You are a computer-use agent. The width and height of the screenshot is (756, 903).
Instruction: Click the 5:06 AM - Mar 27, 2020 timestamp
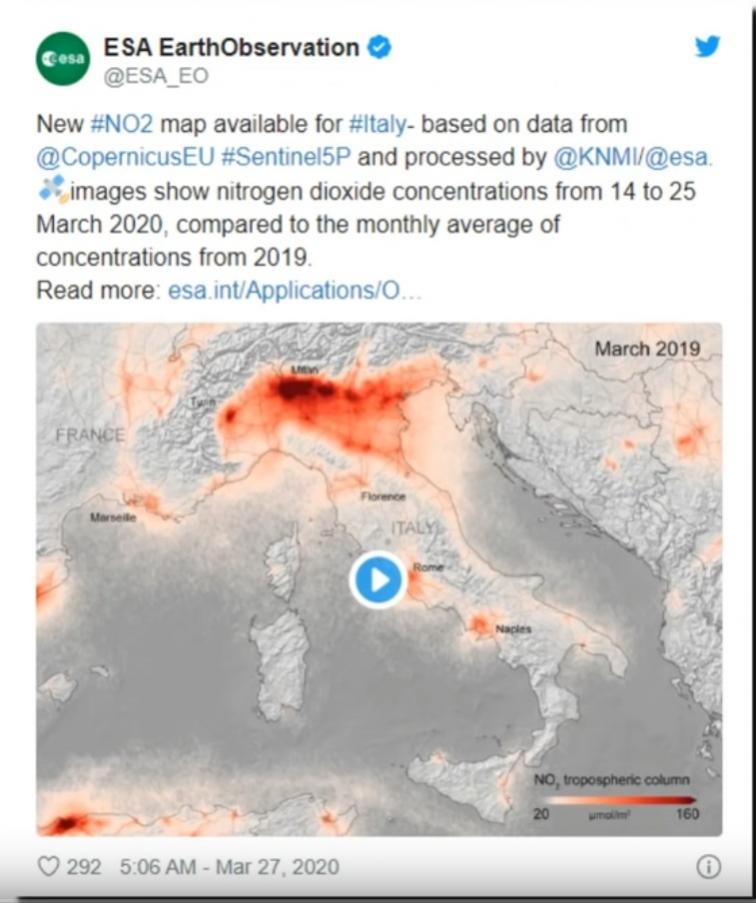[228, 866]
